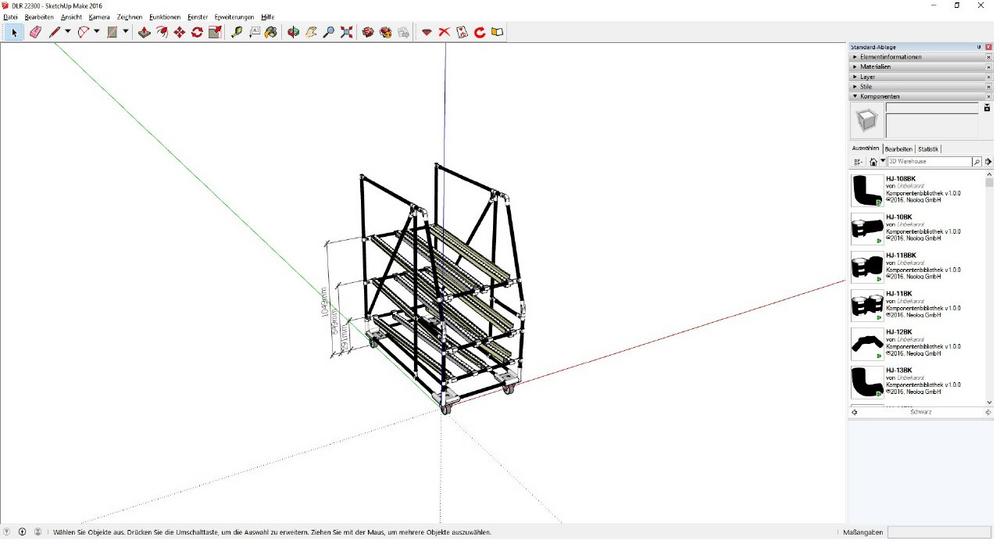Switch to the Bearbeiten tab in Komponenten

(x=898, y=148)
